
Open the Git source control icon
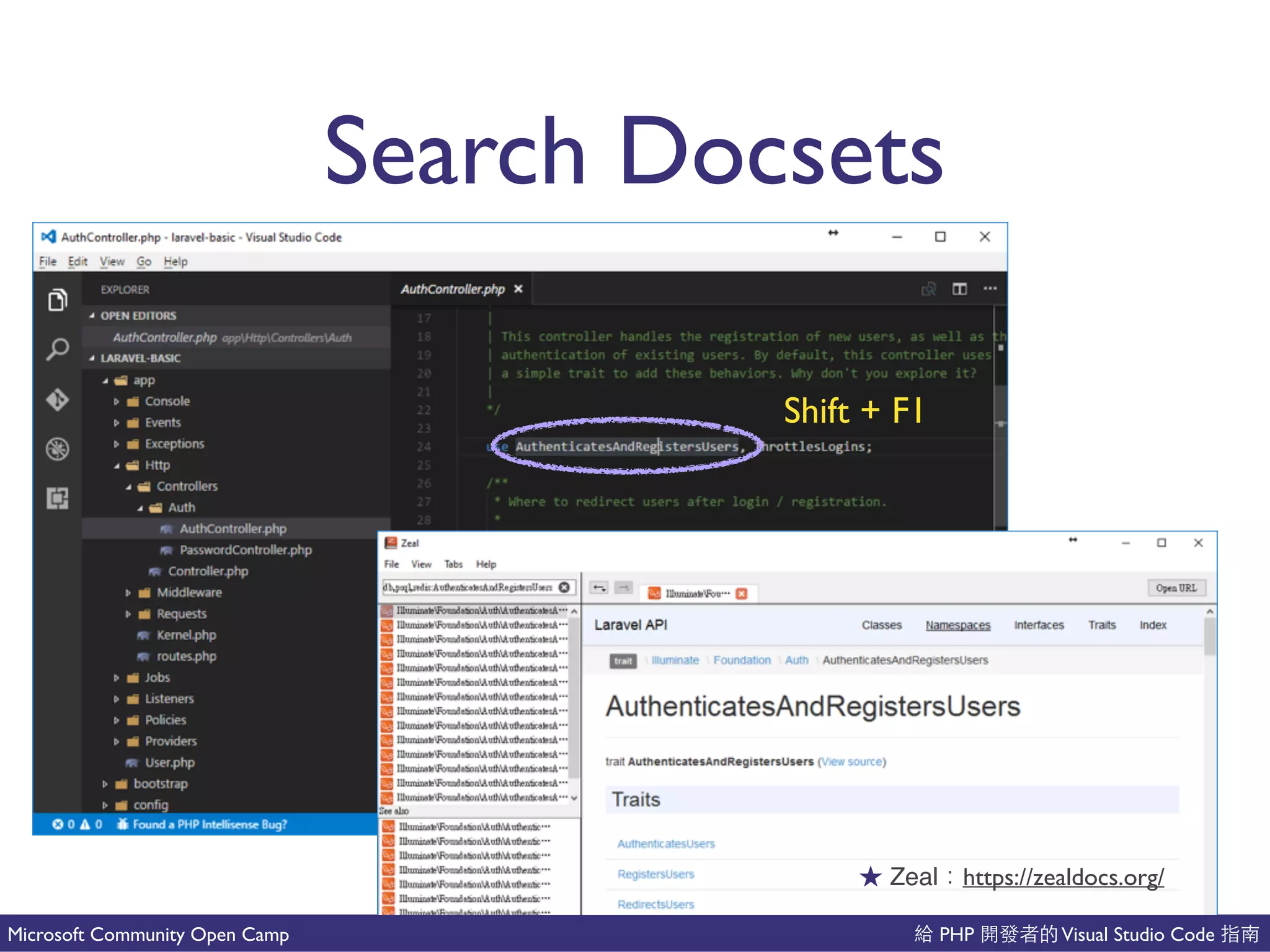tap(58, 400)
